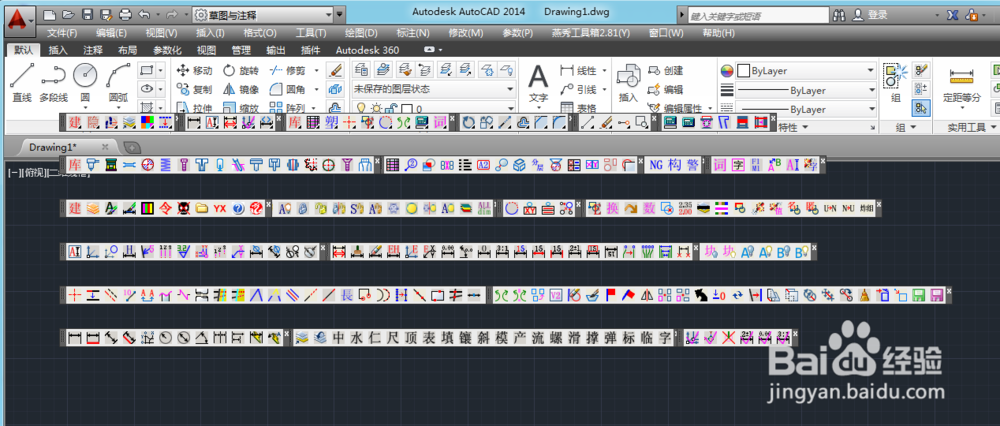The width and height of the screenshot is (1000, 426).
Task: Click the search field 键入关键字或短语
Action: 758,15
